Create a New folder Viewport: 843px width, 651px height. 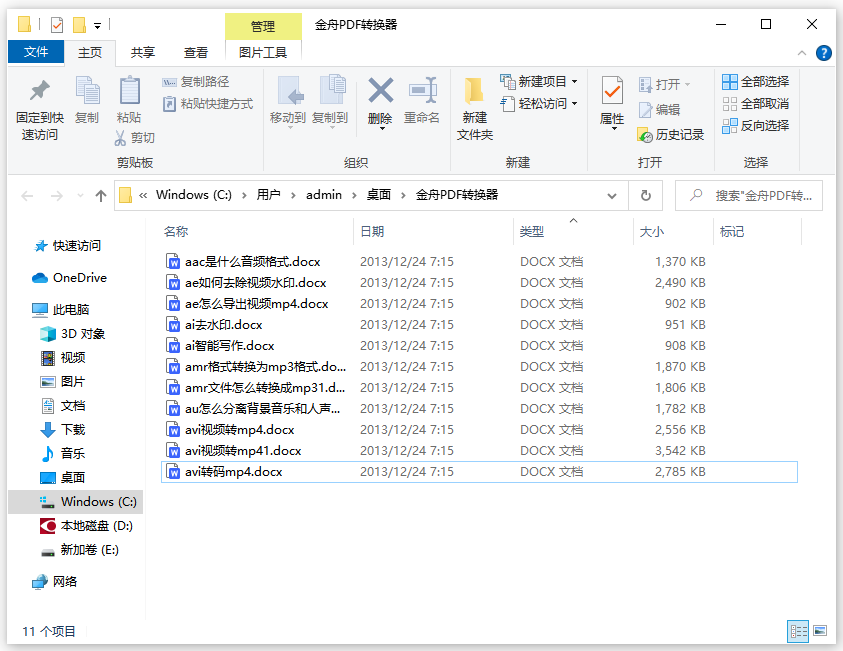(475, 110)
